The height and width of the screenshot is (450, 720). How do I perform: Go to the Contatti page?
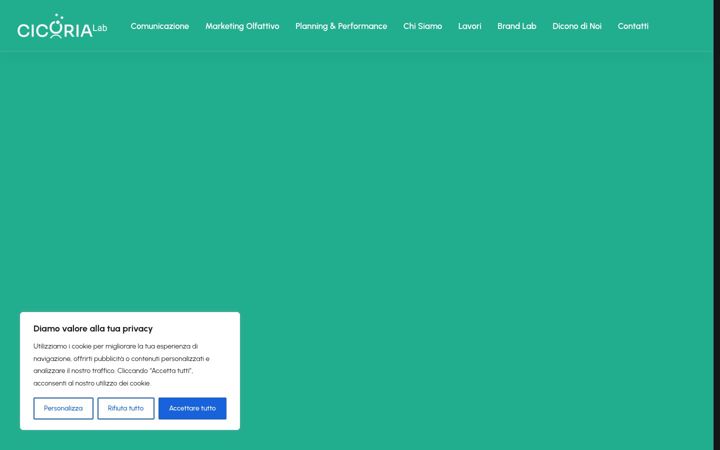point(633,26)
